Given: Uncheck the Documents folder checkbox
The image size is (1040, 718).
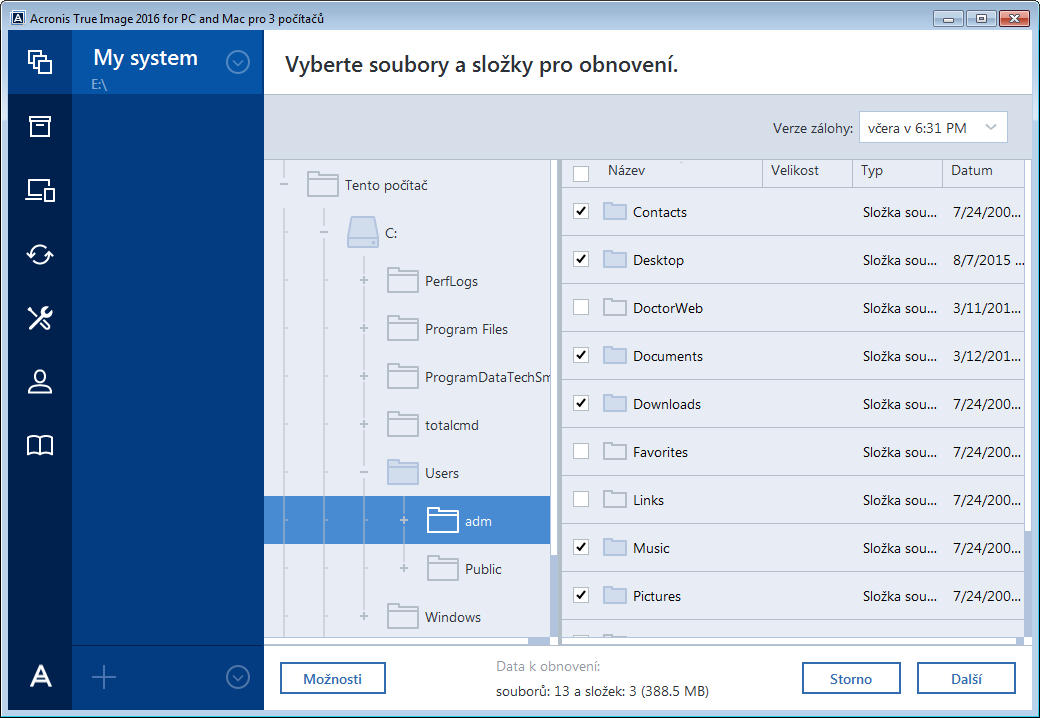Looking at the screenshot, I should click(x=581, y=355).
